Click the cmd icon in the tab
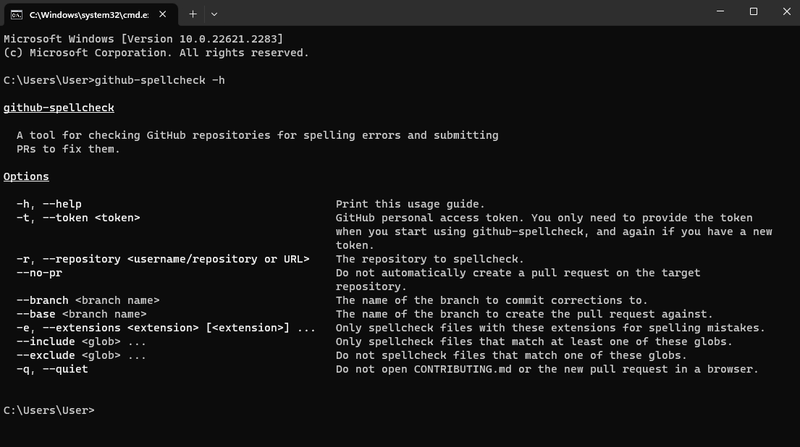This screenshot has height=447, width=800. coord(17,14)
